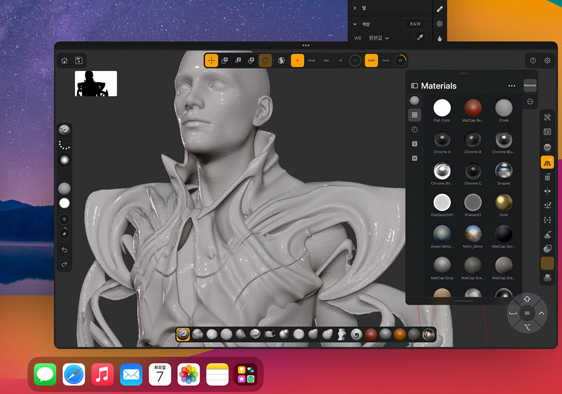The image size is (562, 394).
Task: Toggle Zadd mode in top toolbar
Action: 371,61
